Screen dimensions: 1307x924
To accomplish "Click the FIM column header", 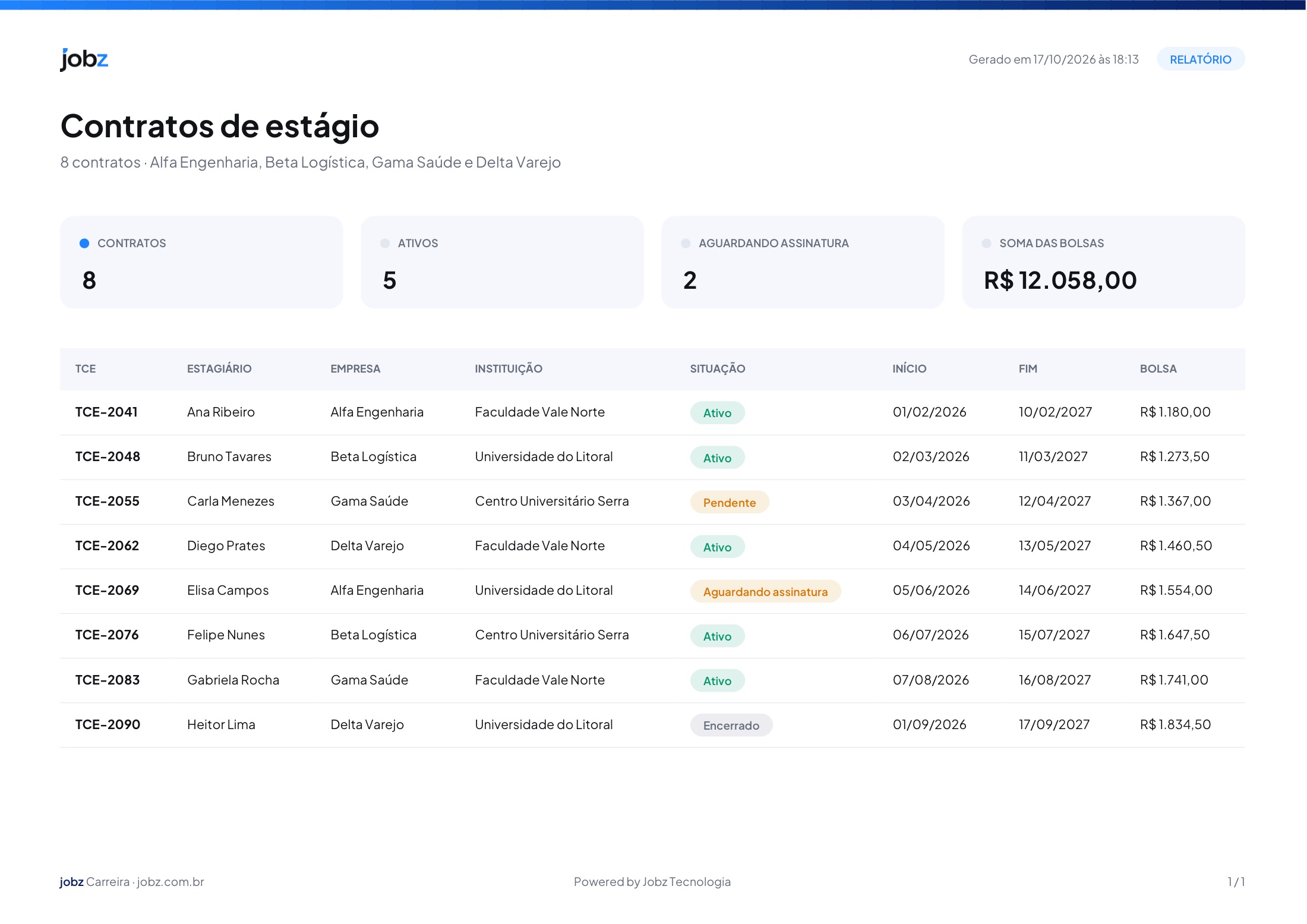I will click(1028, 368).
